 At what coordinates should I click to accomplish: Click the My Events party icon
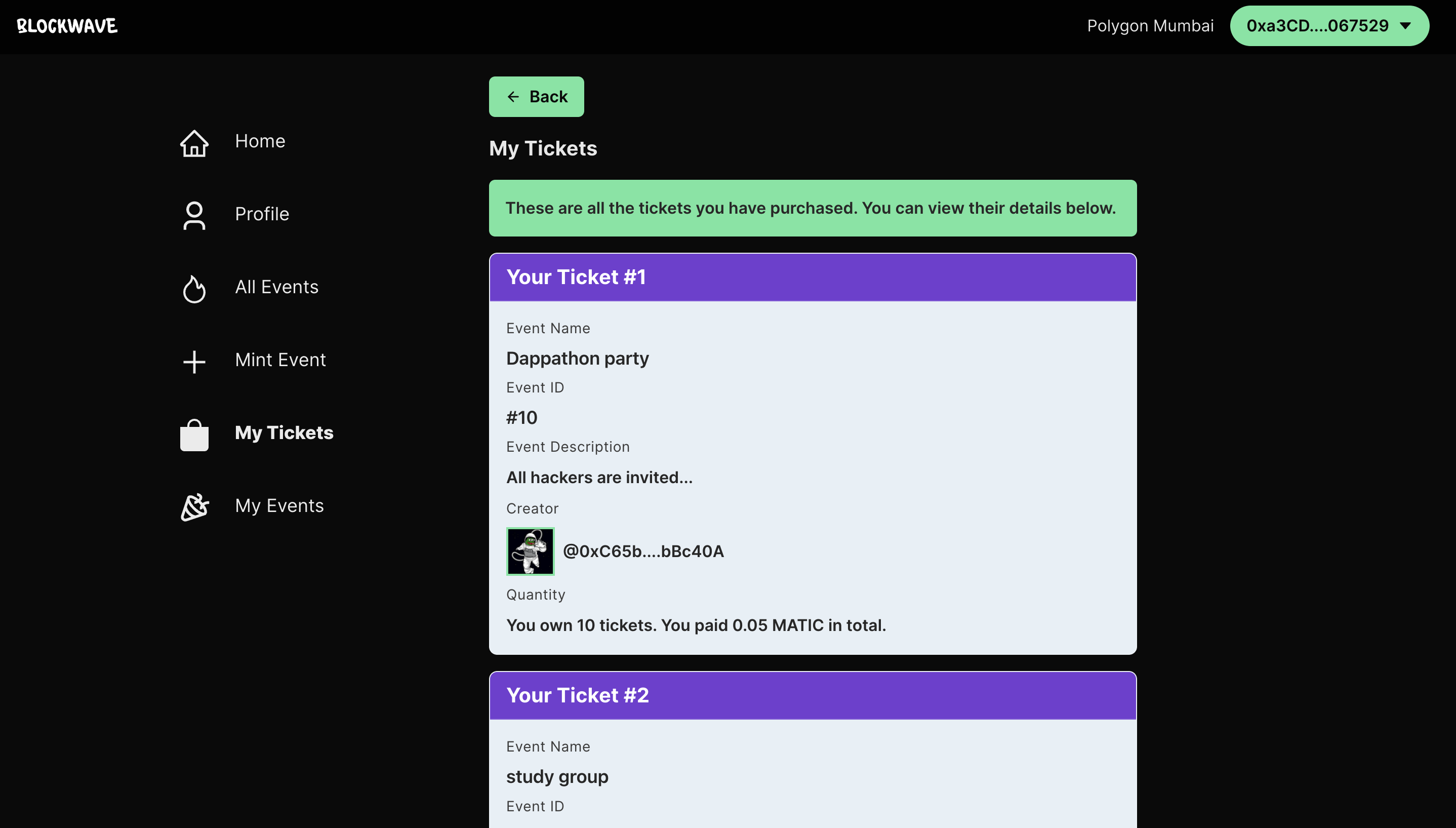tap(194, 507)
